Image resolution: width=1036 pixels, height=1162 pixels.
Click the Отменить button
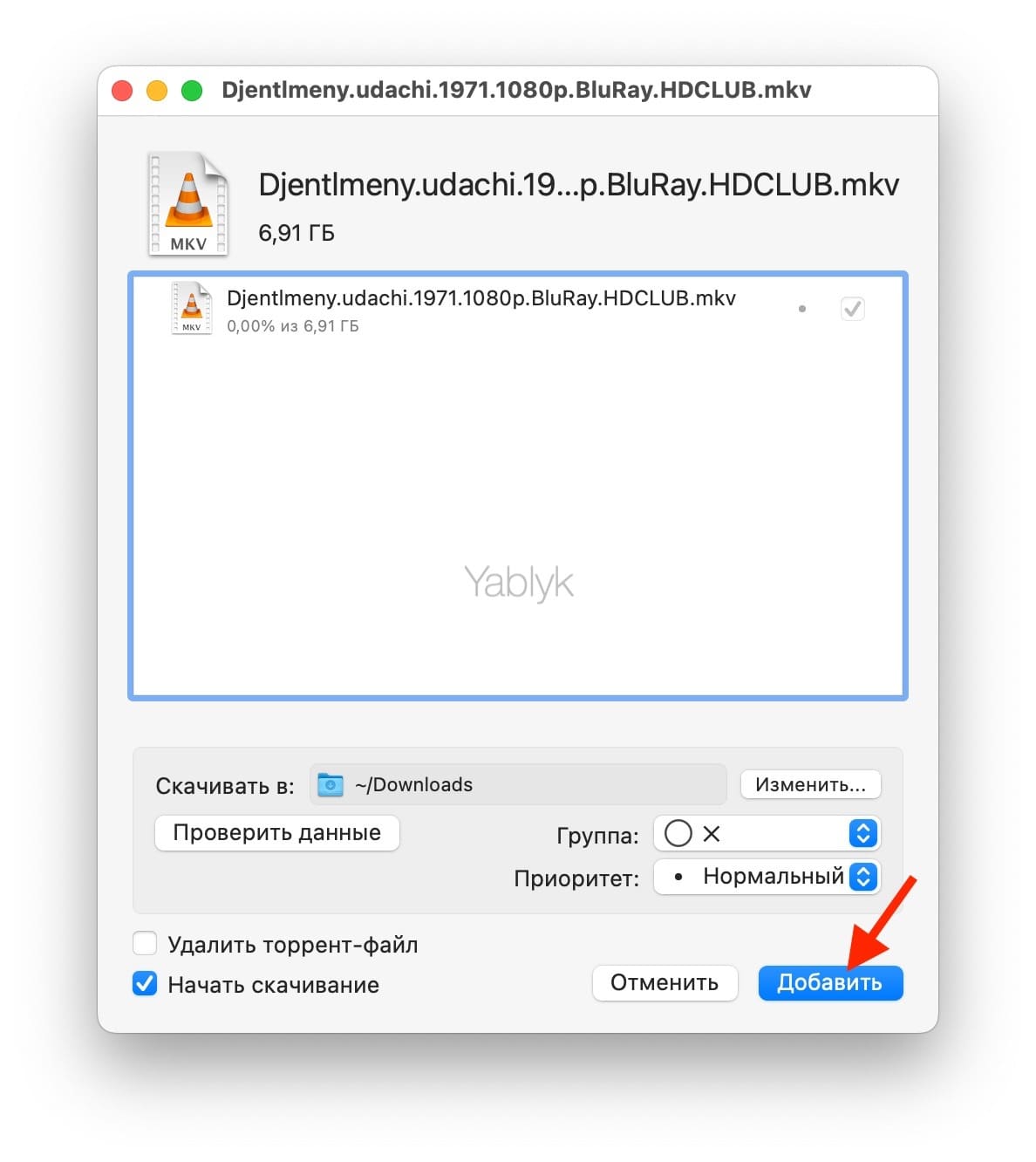point(665,982)
